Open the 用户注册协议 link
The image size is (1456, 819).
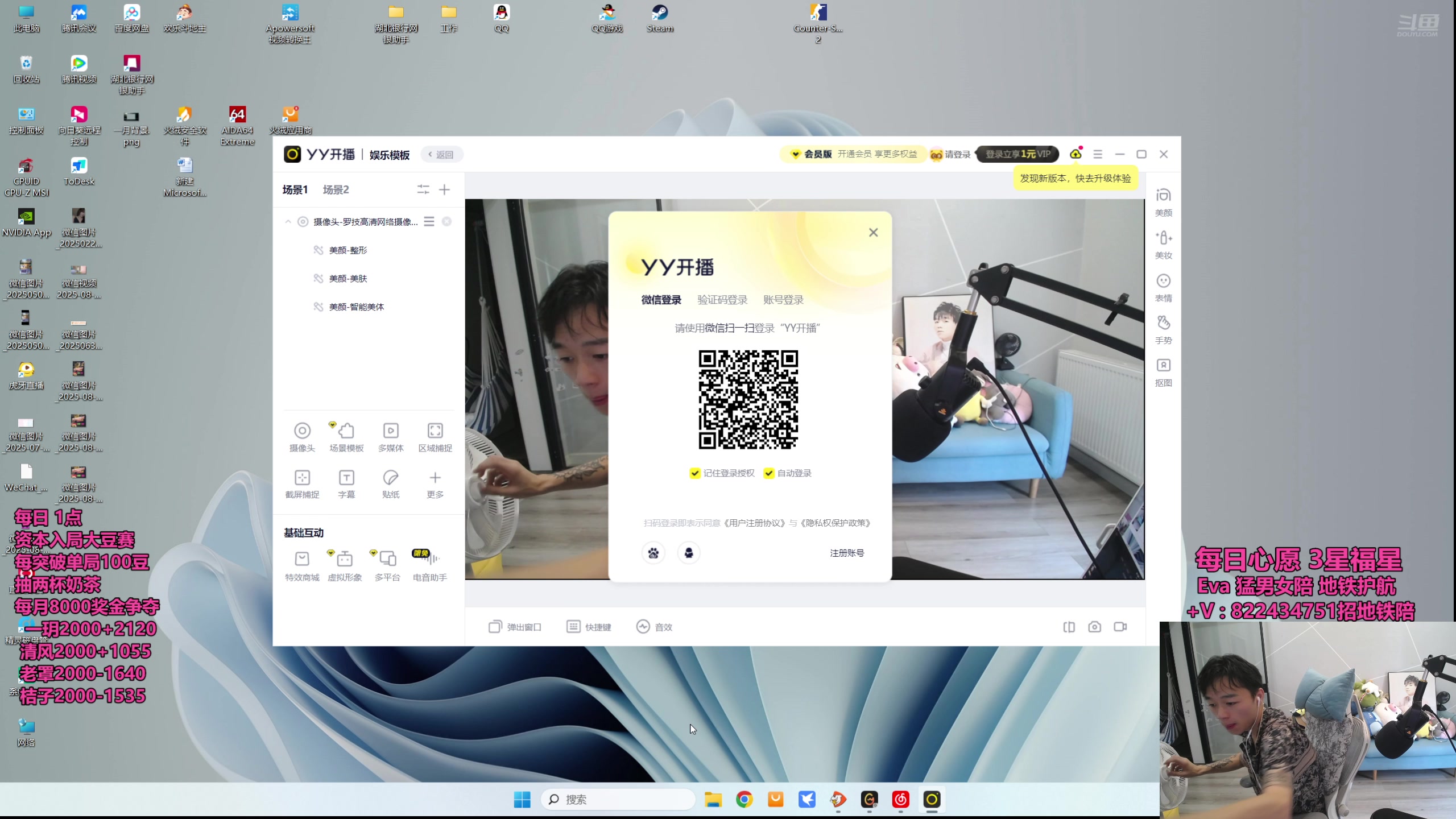pos(755,523)
